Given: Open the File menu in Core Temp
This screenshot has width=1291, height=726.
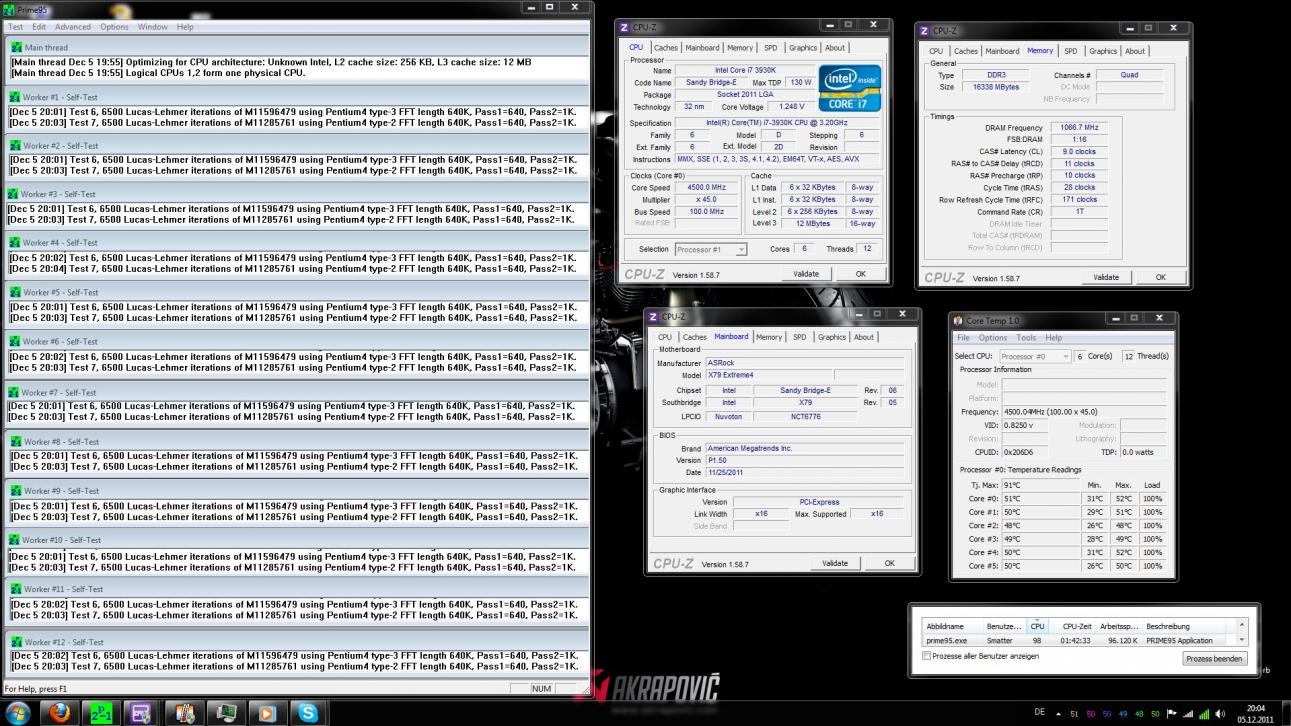Looking at the screenshot, I should [964, 337].
